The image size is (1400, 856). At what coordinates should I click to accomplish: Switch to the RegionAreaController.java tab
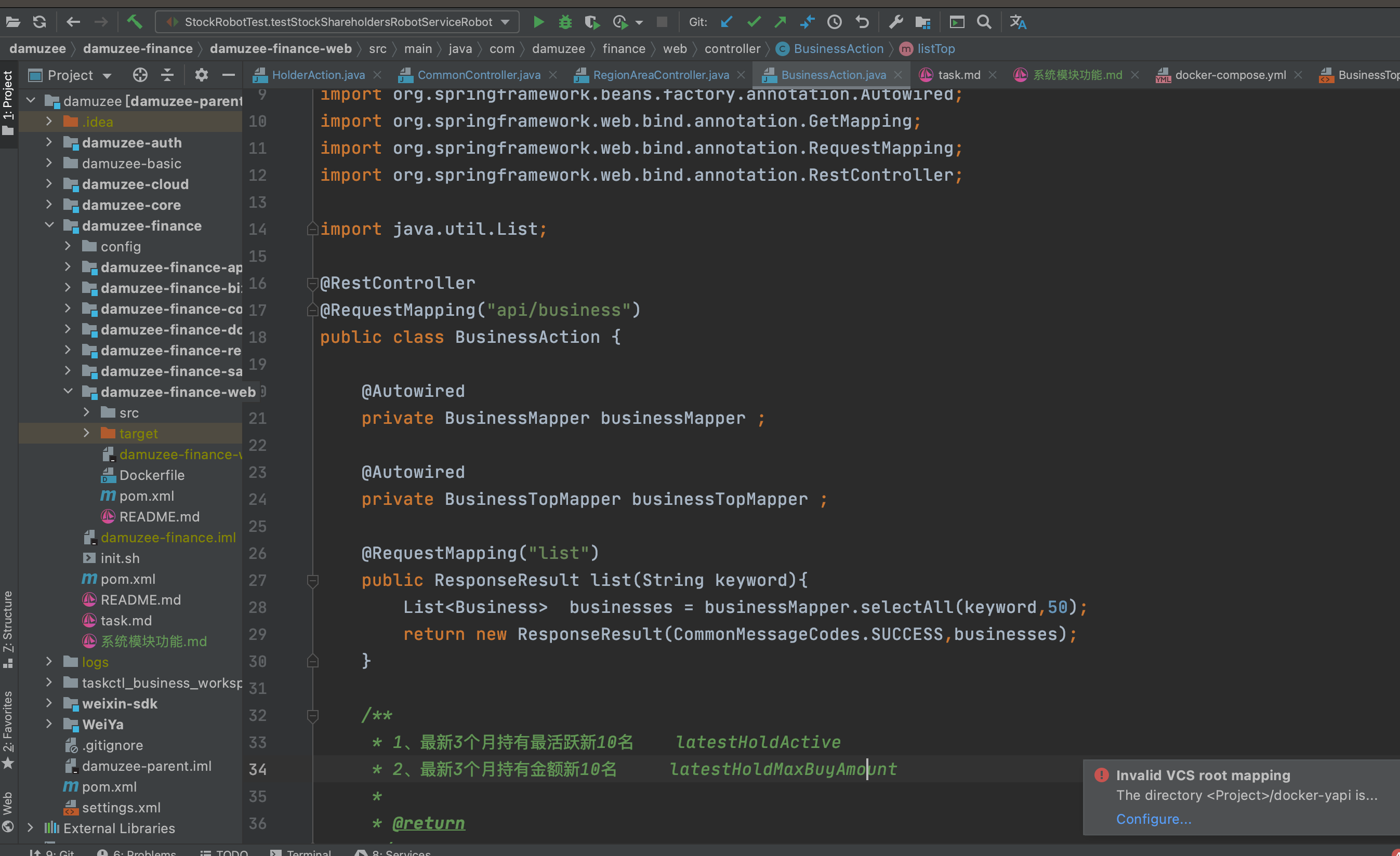point(661,75)
